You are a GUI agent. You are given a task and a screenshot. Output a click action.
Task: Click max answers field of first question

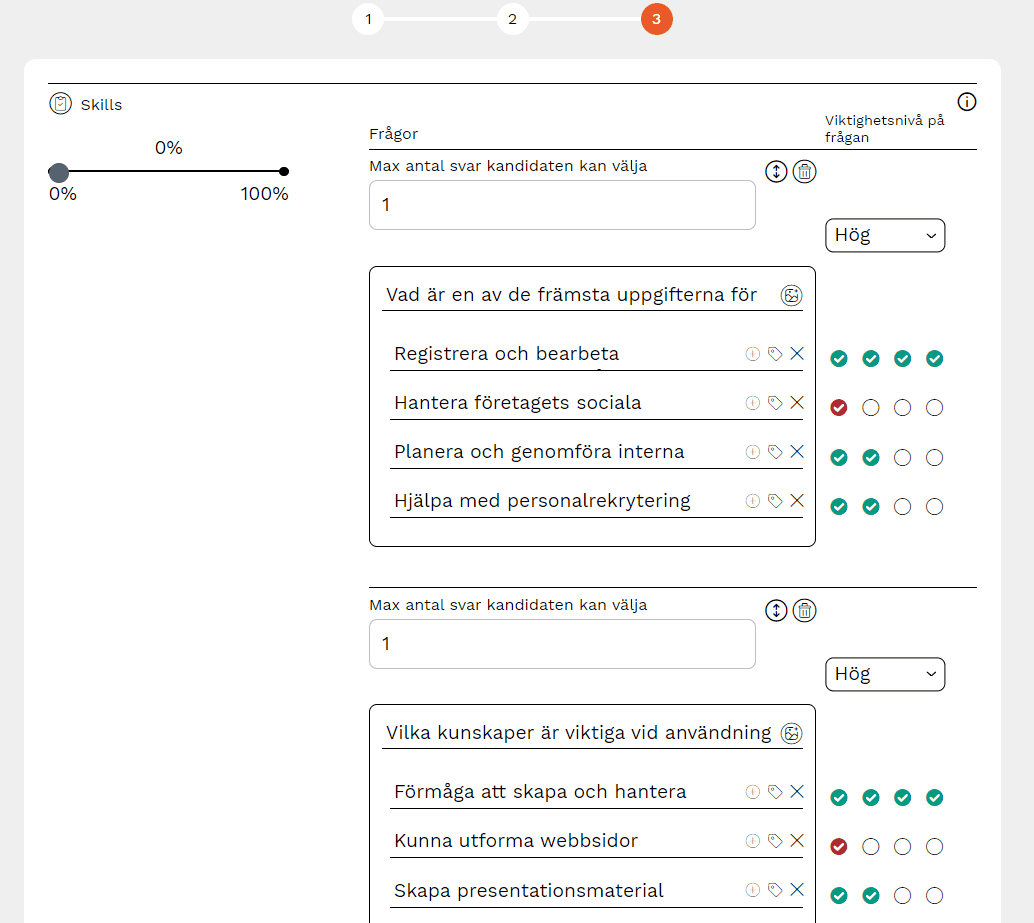[562, 205]
